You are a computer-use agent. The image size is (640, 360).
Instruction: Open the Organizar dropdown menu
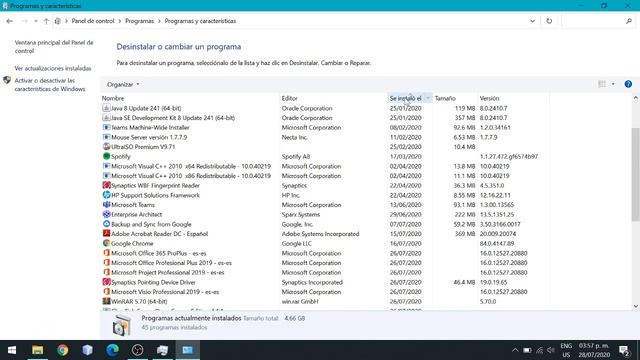[x=123, y=84]
